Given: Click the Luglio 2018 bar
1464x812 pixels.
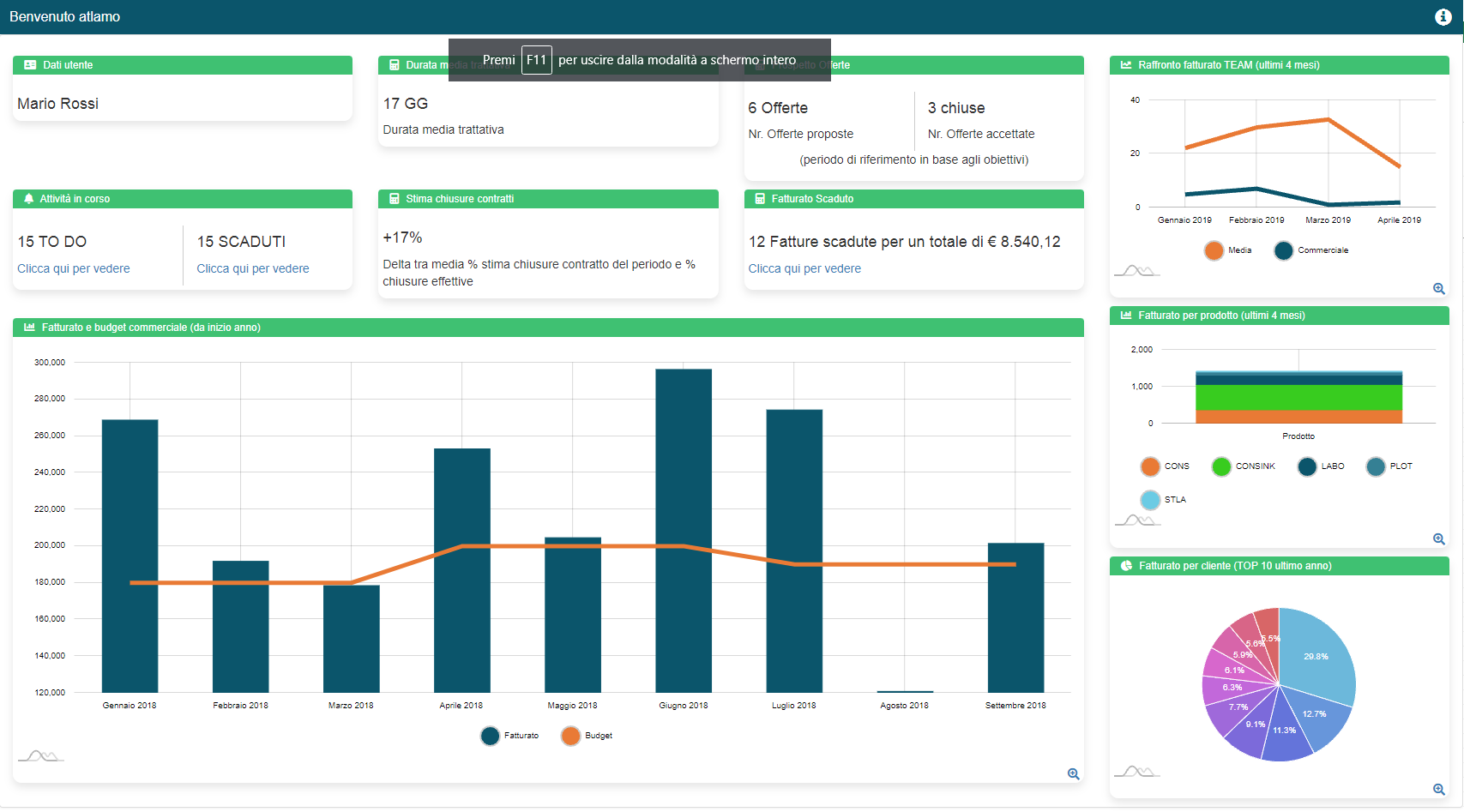Looking at the screenshot, I should click(794, 551).
